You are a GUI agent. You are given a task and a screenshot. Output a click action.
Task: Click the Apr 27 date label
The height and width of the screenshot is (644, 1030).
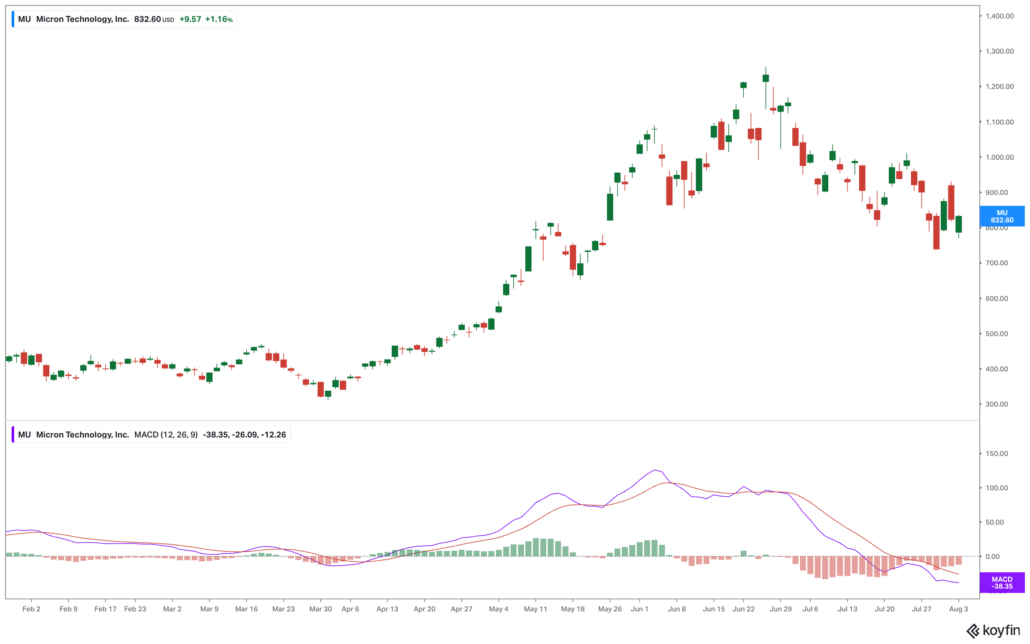pyautogui.click(x=461, y=609)
